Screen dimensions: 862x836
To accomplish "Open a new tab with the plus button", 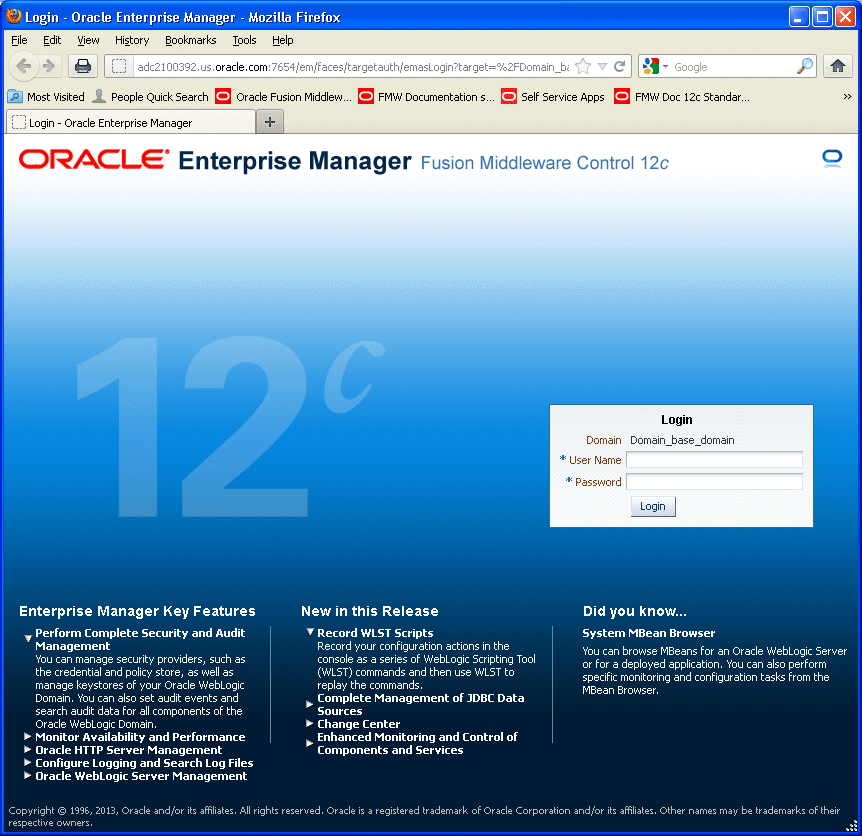I will click(x=270, y=122).
